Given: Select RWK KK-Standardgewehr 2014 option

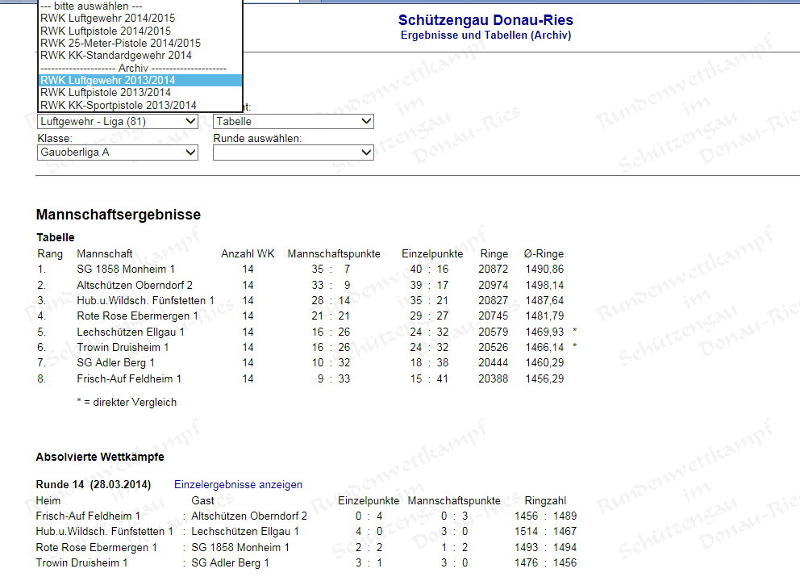Looking at the screenshot, I should [140, 56].
